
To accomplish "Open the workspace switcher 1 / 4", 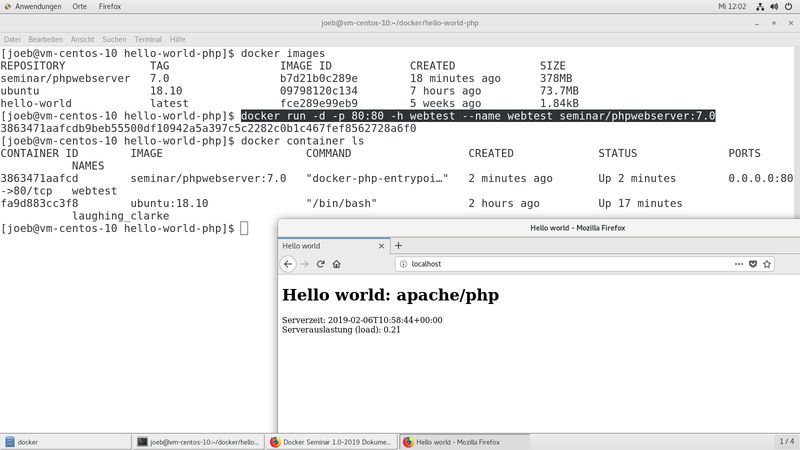I will tap(786, 441).
